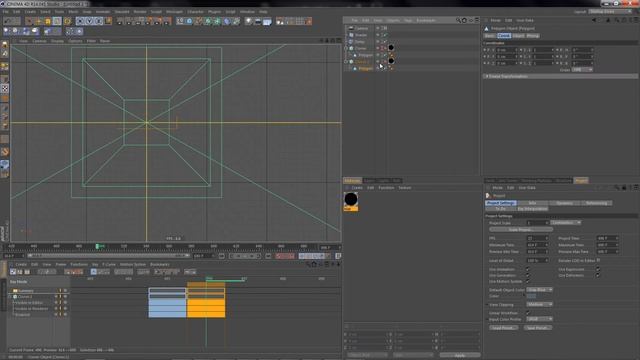
Task: Switch to the Coord. tab in Attributes
Action: 504,36
